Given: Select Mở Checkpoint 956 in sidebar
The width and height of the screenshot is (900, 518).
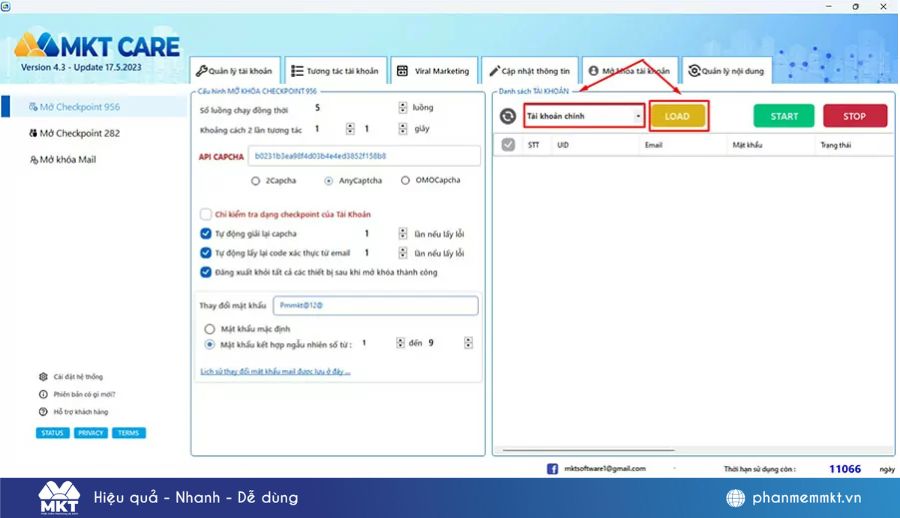Looking at the screenshot, I should pos(94,107).
